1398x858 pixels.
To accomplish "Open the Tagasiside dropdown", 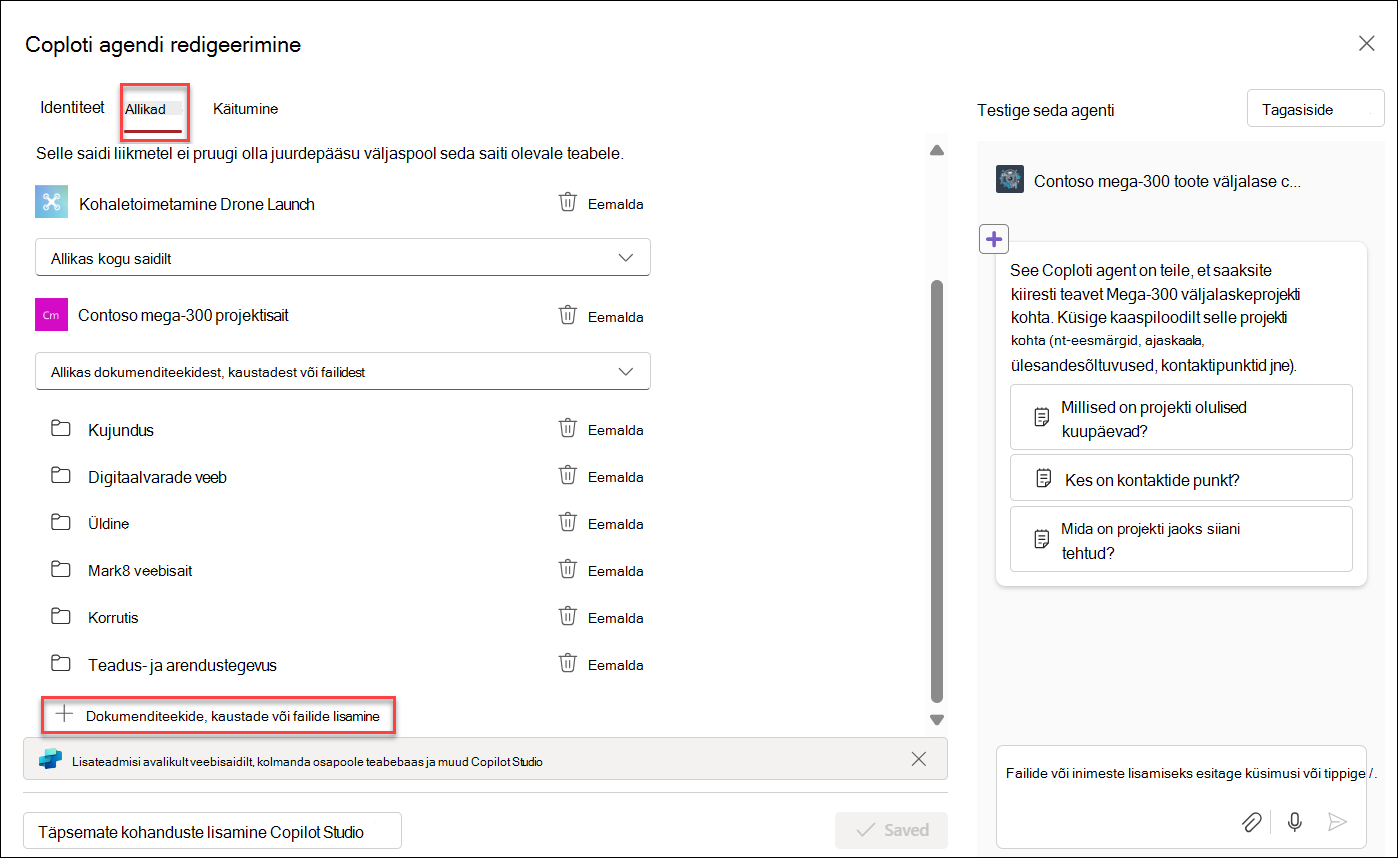I will click(x=1316, y=109).
